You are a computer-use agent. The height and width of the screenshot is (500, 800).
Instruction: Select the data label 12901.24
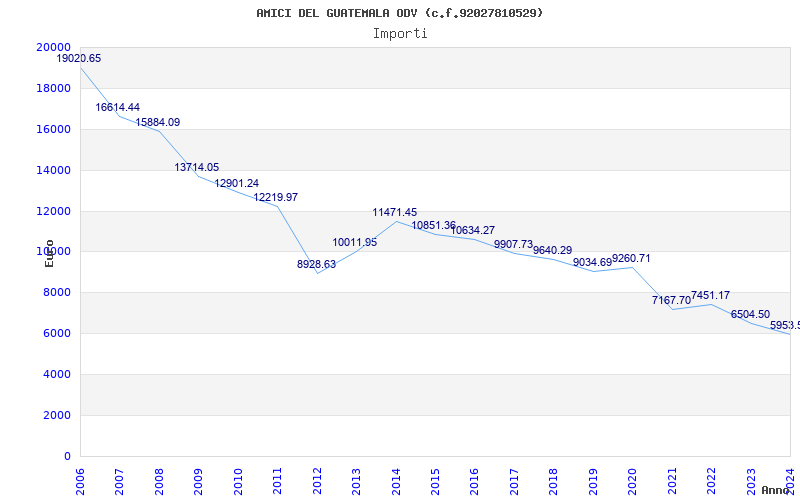[x=237, y=184]
